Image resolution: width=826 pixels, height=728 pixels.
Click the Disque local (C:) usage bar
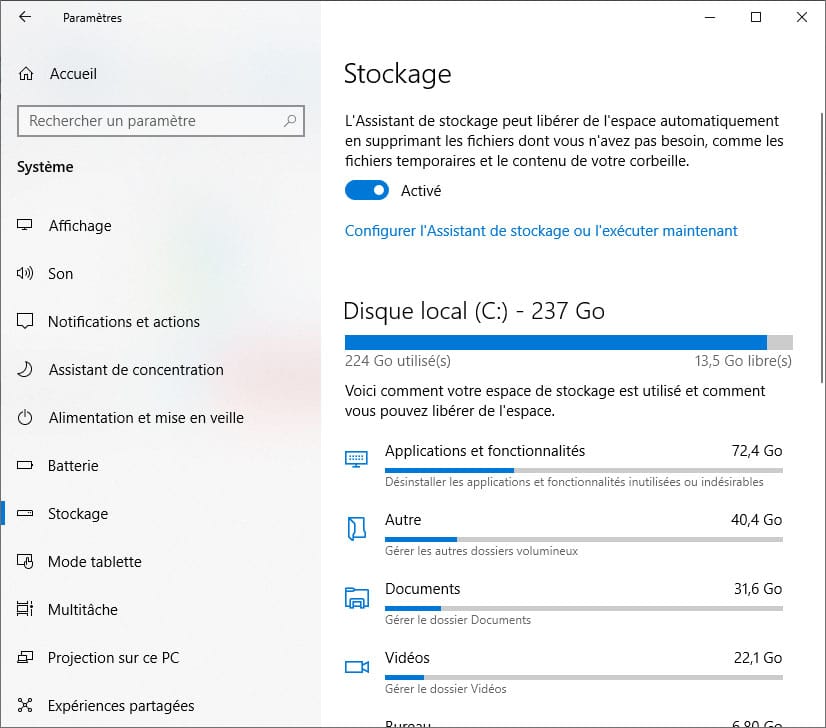[x=568, y=342]
